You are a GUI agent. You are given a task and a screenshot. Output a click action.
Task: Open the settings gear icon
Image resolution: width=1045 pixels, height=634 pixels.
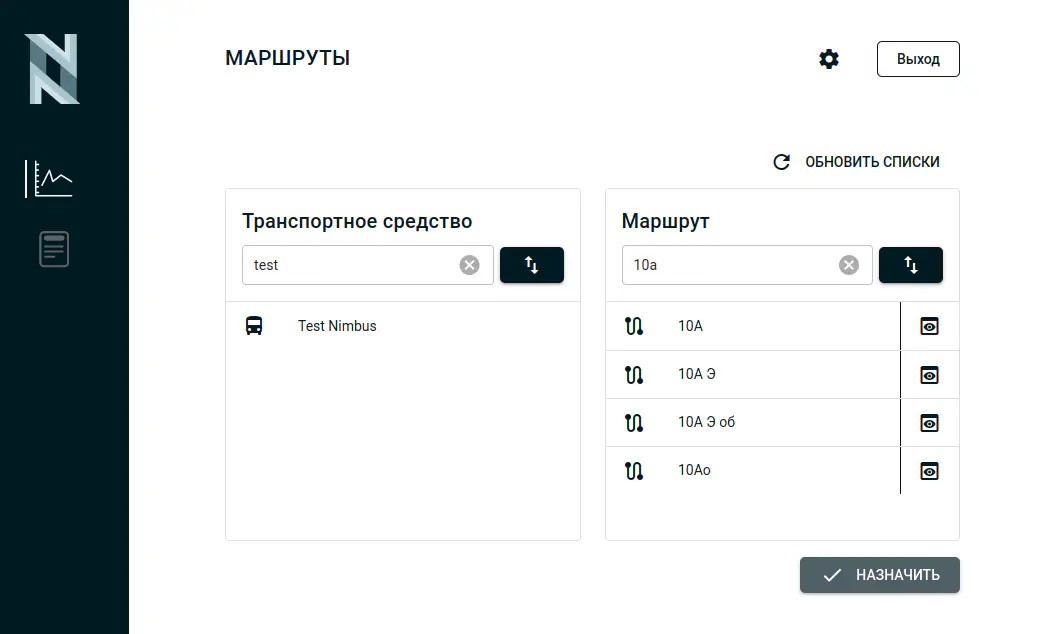pyautogui.click(x=829, y=59)
